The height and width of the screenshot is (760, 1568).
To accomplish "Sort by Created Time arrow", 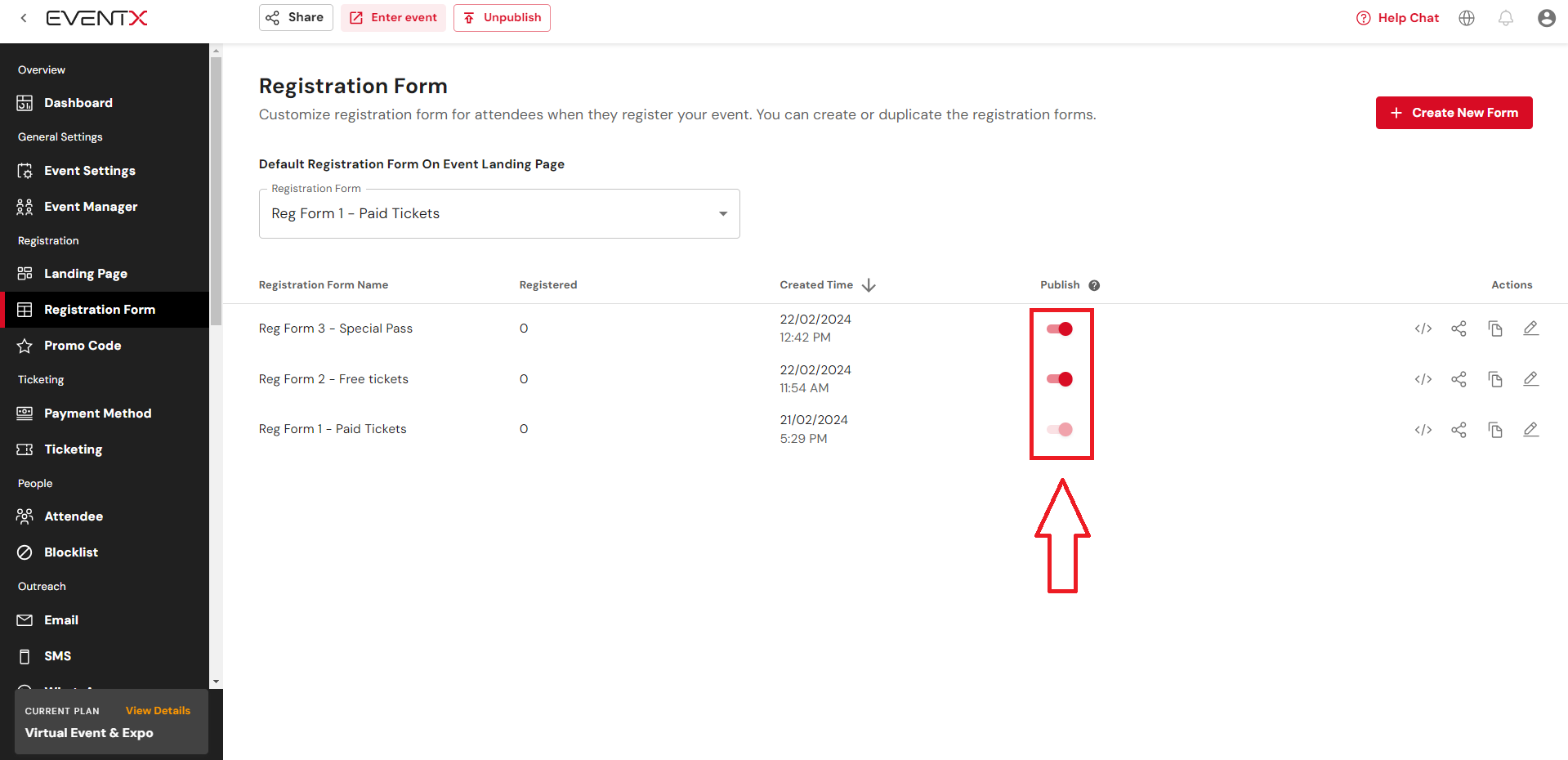I will (869, 285).
